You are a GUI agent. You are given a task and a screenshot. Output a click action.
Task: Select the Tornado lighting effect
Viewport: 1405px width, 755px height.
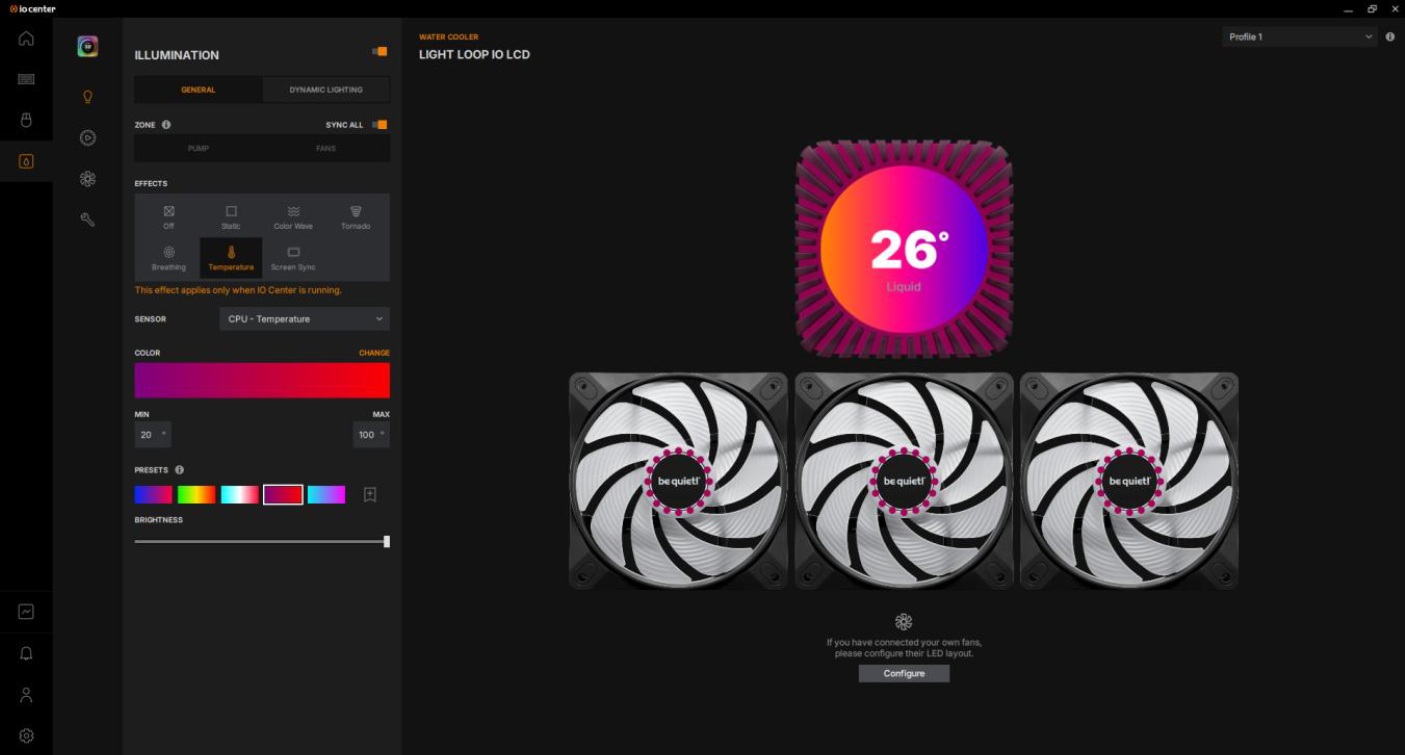[x=356, y=216]
